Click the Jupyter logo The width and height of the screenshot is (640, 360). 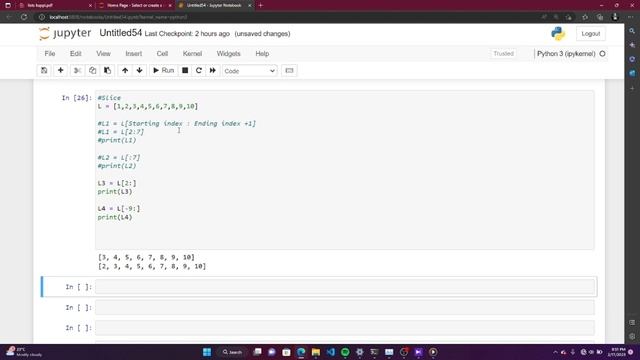click(x=65, y=33)
